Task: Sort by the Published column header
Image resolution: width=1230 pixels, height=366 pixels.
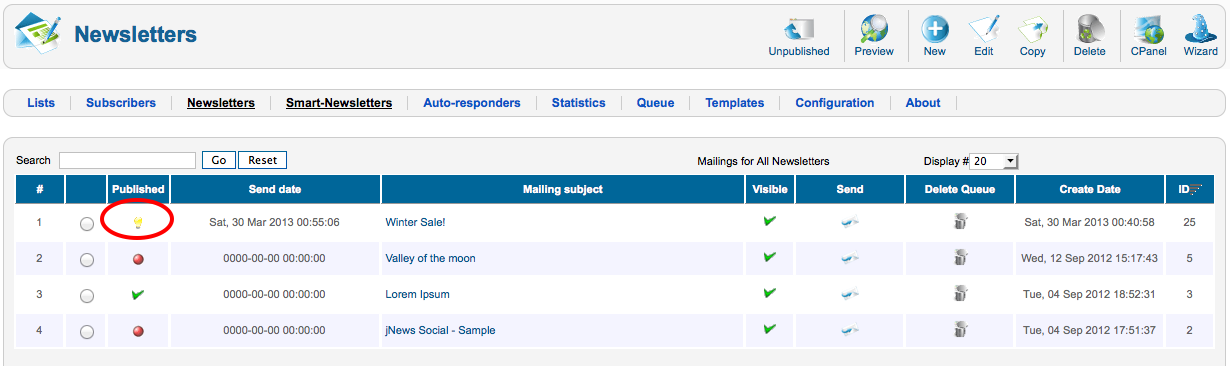Action: point(138,189)
